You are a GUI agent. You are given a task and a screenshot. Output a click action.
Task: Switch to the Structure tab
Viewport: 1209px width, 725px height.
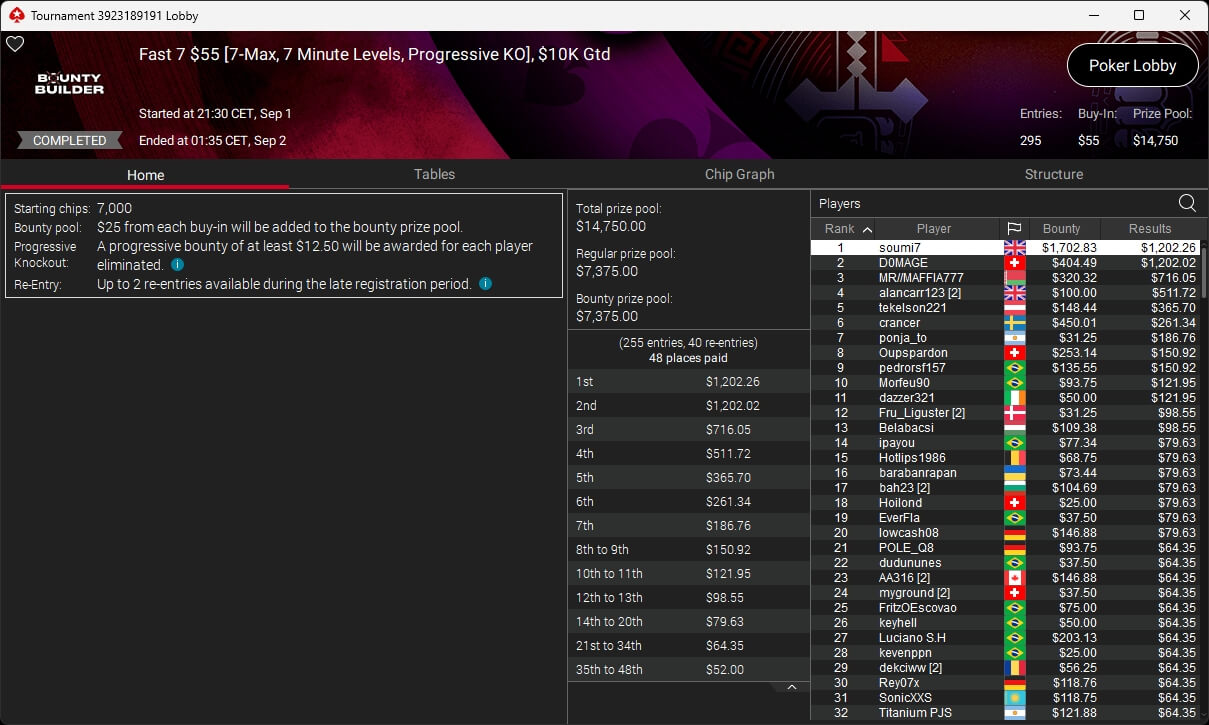(1053, 174)
